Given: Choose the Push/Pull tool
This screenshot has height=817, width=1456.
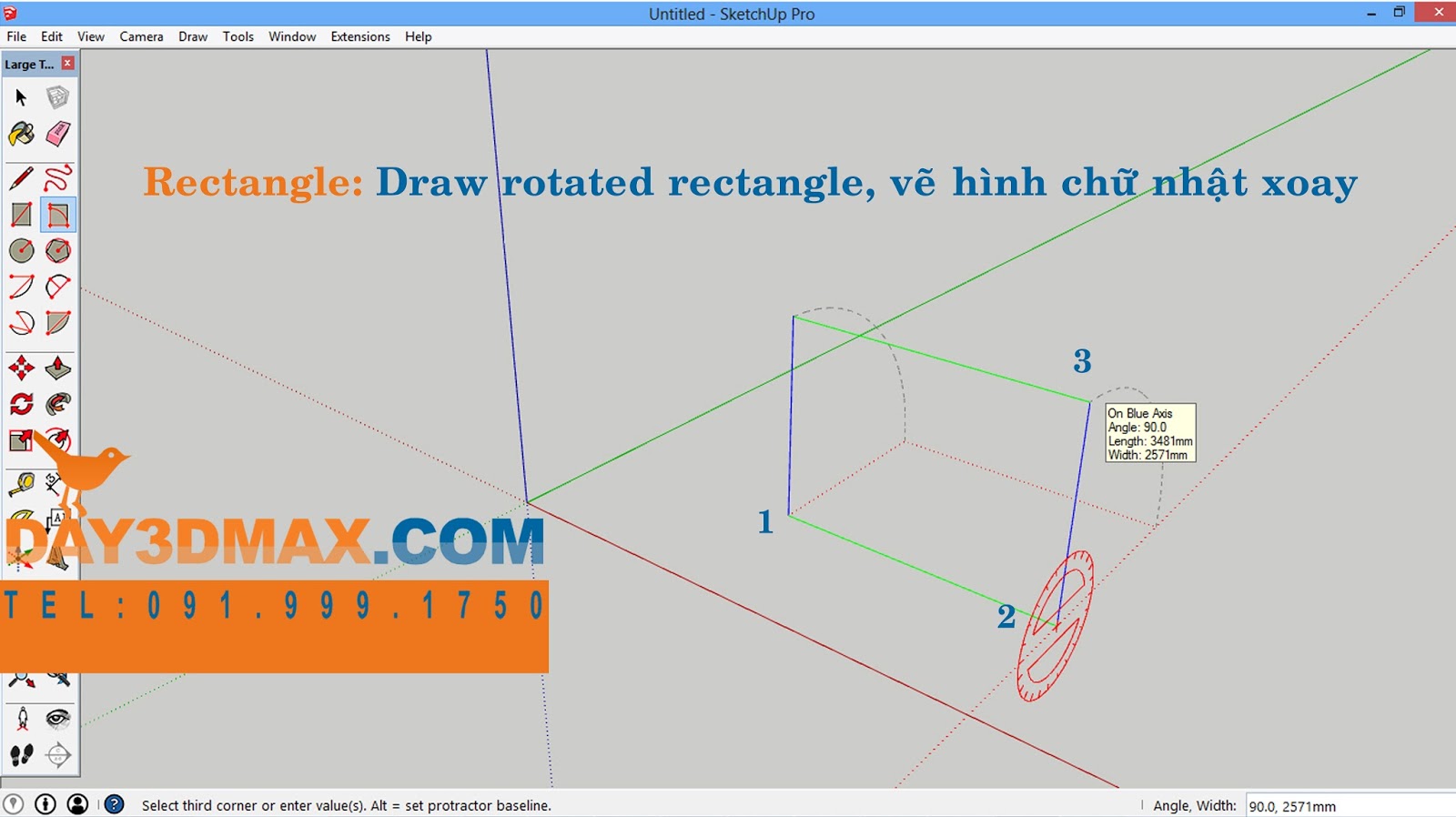Looking at the screenshot, I should point(58,368).
